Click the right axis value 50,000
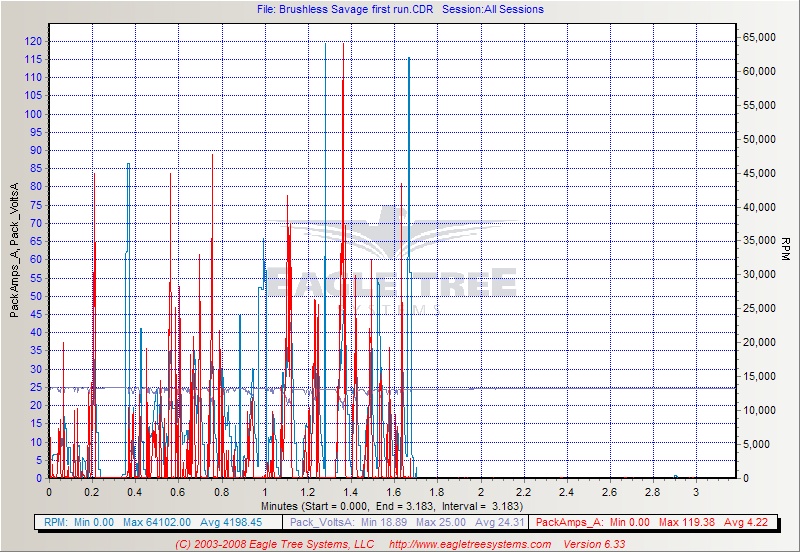 759,139
